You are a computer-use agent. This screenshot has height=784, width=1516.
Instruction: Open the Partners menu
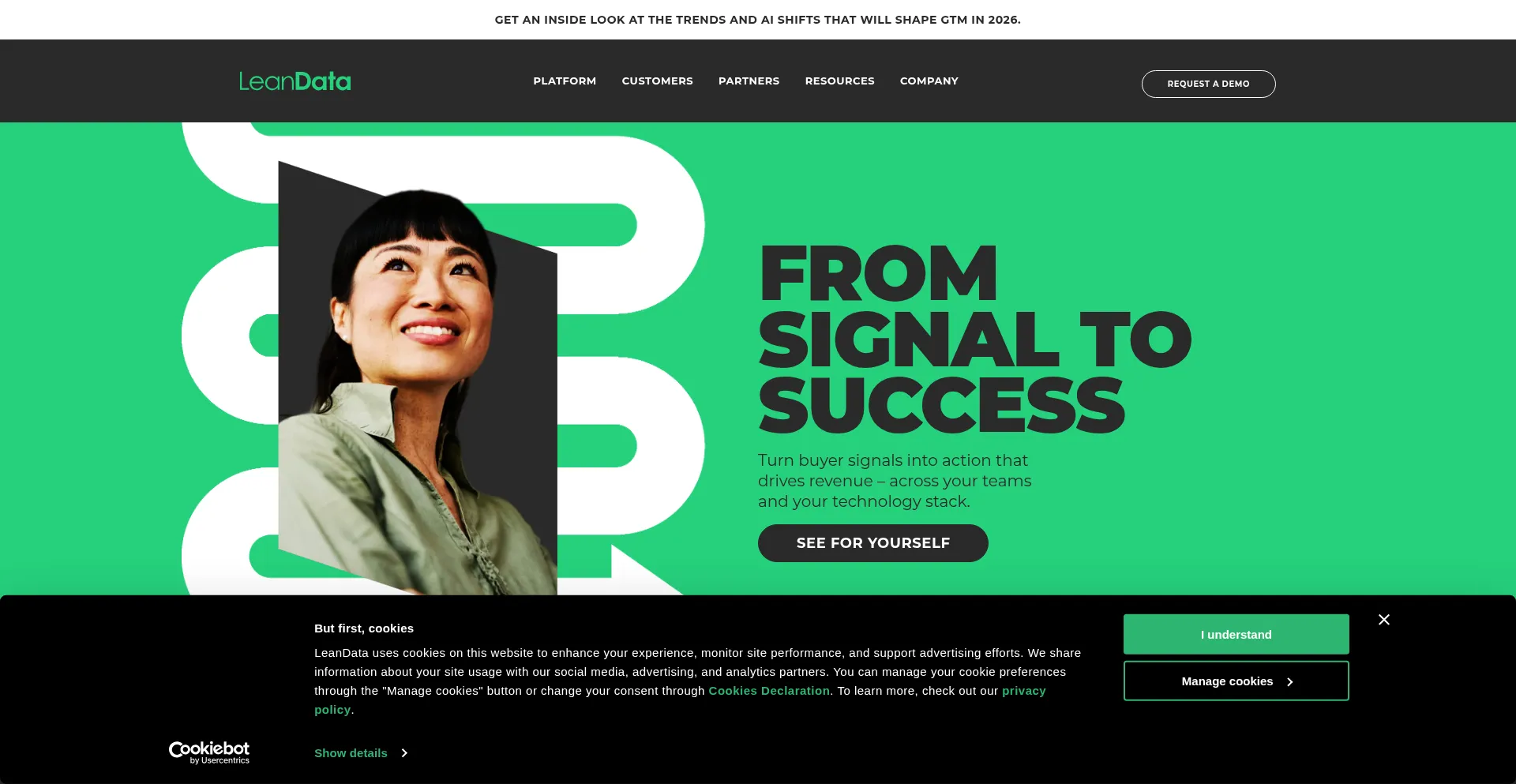click(x=749, y=81)
